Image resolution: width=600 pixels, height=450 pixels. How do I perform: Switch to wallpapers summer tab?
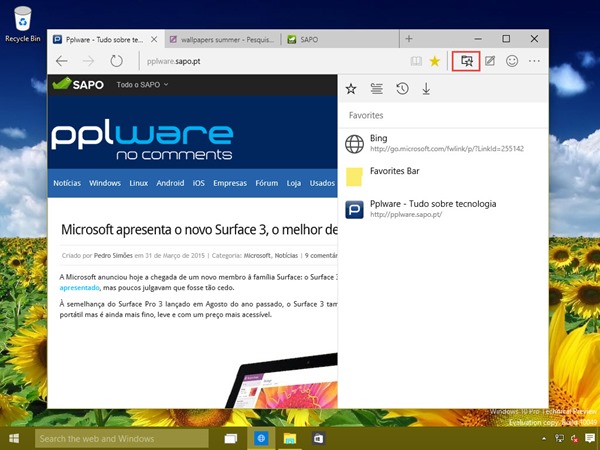[223, 39]
